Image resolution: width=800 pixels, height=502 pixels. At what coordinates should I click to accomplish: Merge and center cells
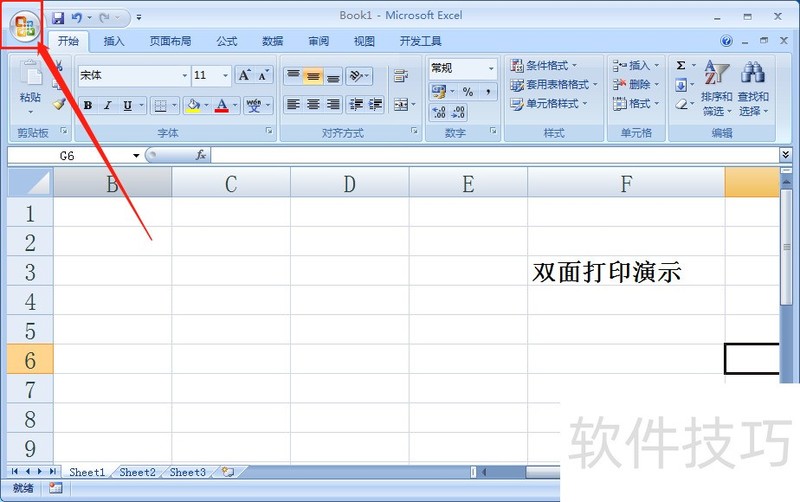pos(401,105)
